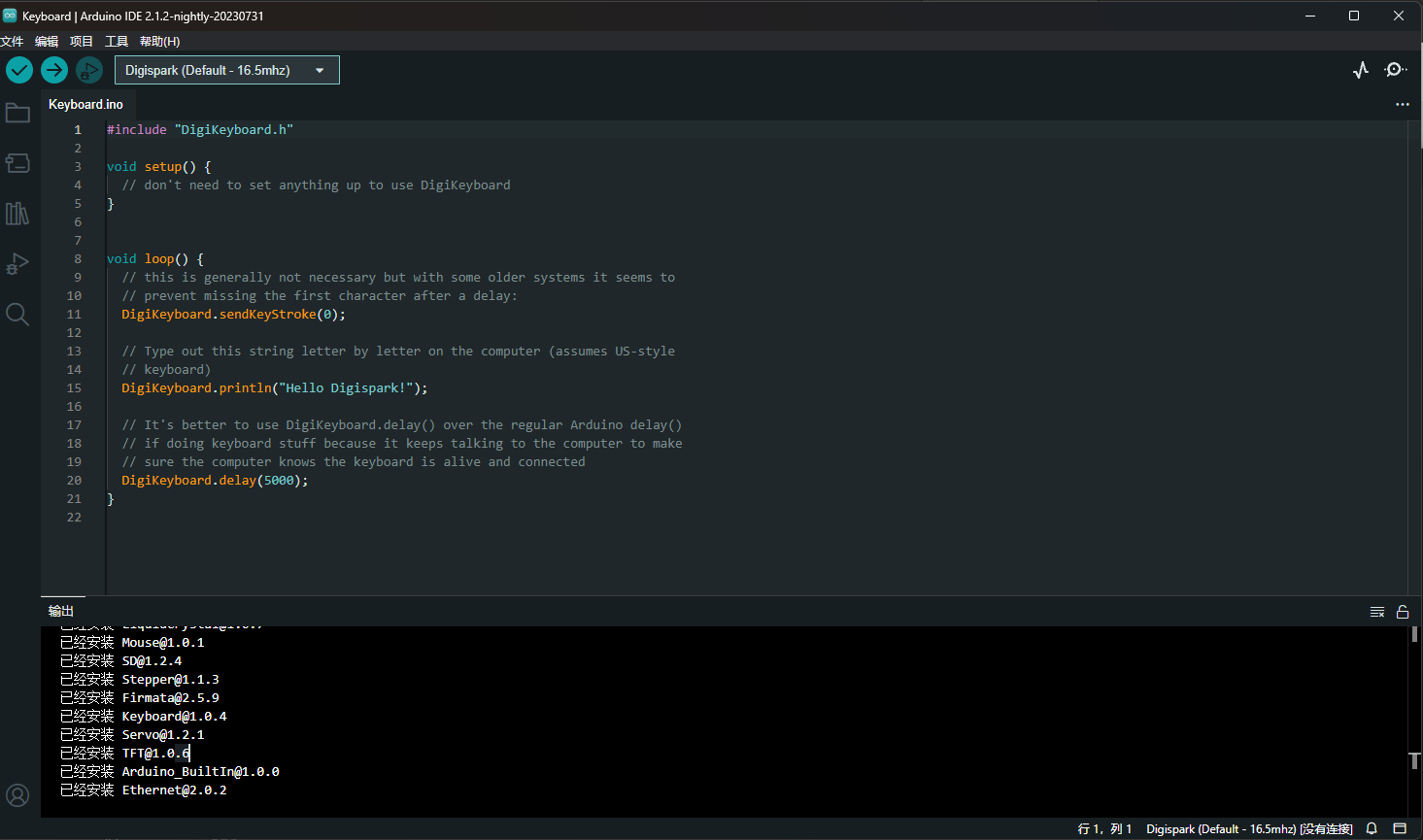Toggle the notification bell in status bar
This screenshot has width=1423, height=840.
[x=1371, y=828]
